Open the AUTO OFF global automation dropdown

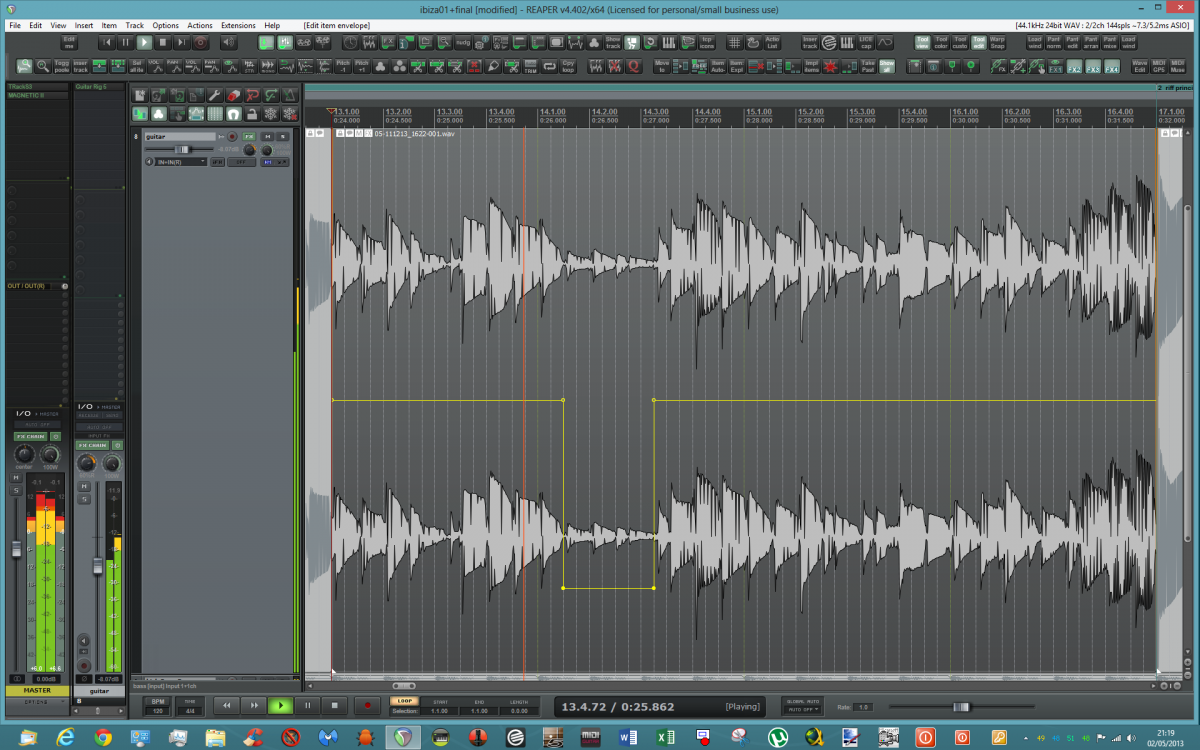point(802,709)
